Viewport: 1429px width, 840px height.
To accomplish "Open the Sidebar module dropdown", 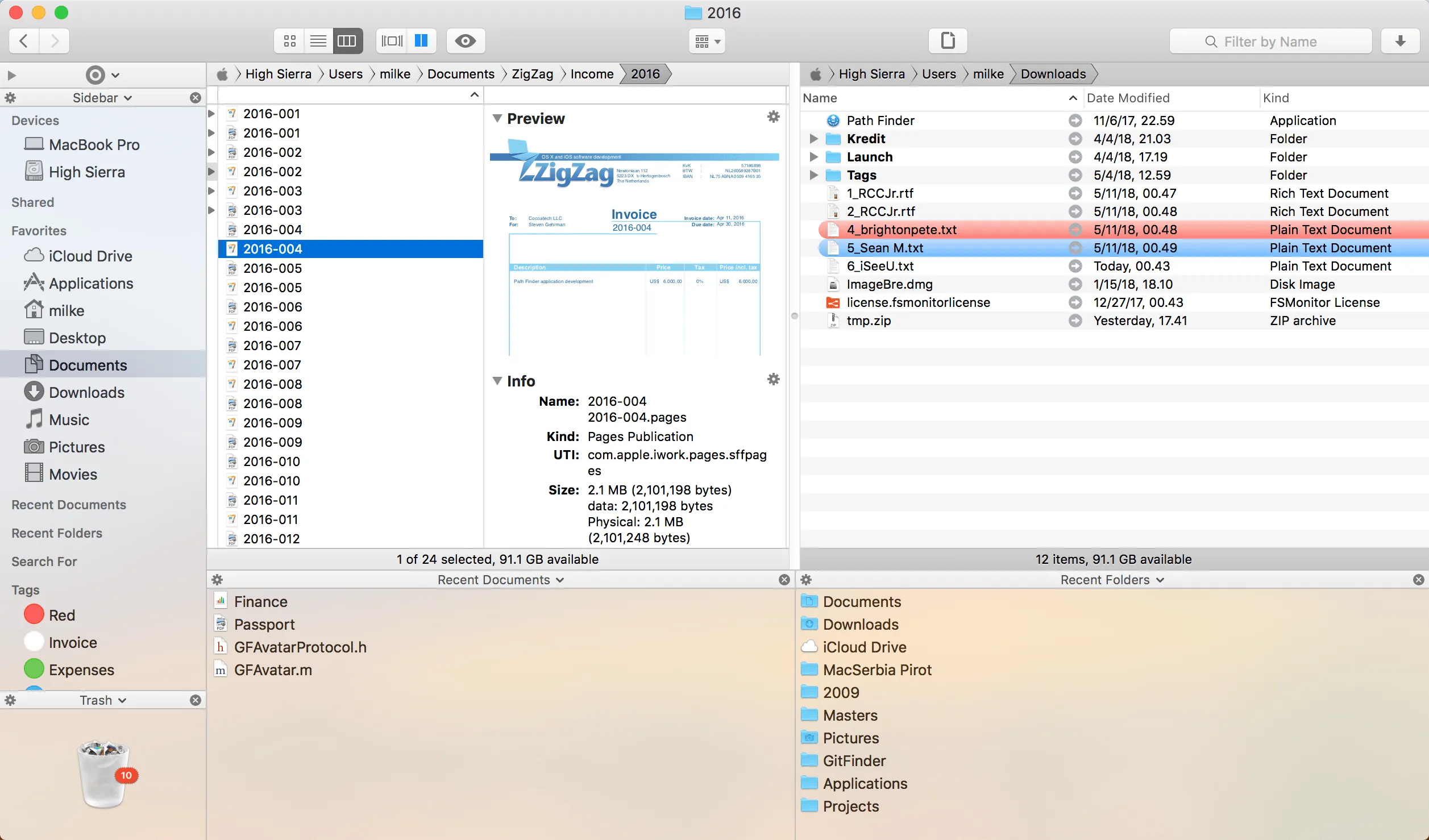I will pos(102,98).
